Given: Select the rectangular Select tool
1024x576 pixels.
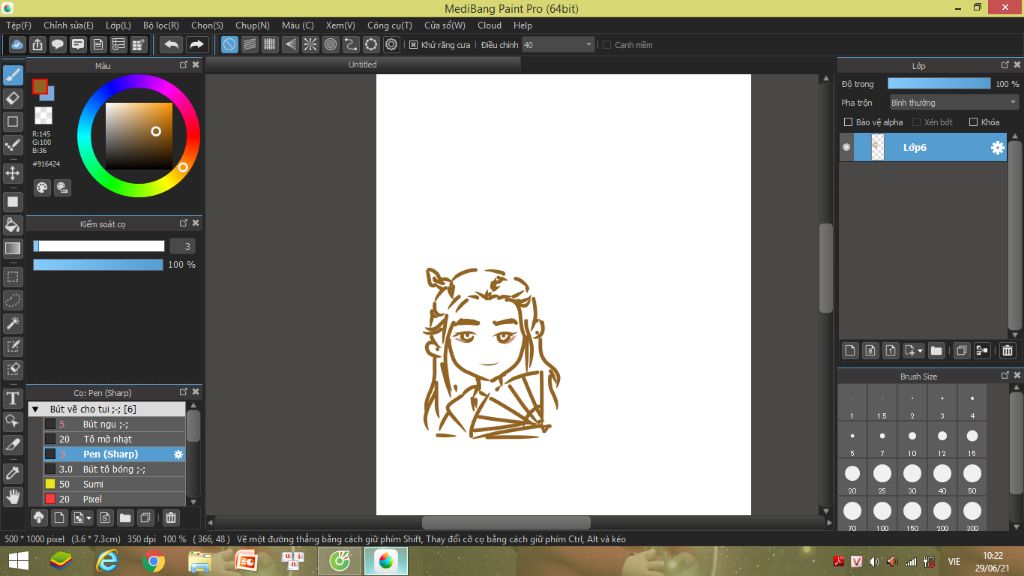Looking at the screenshot, I should (12, 277).
